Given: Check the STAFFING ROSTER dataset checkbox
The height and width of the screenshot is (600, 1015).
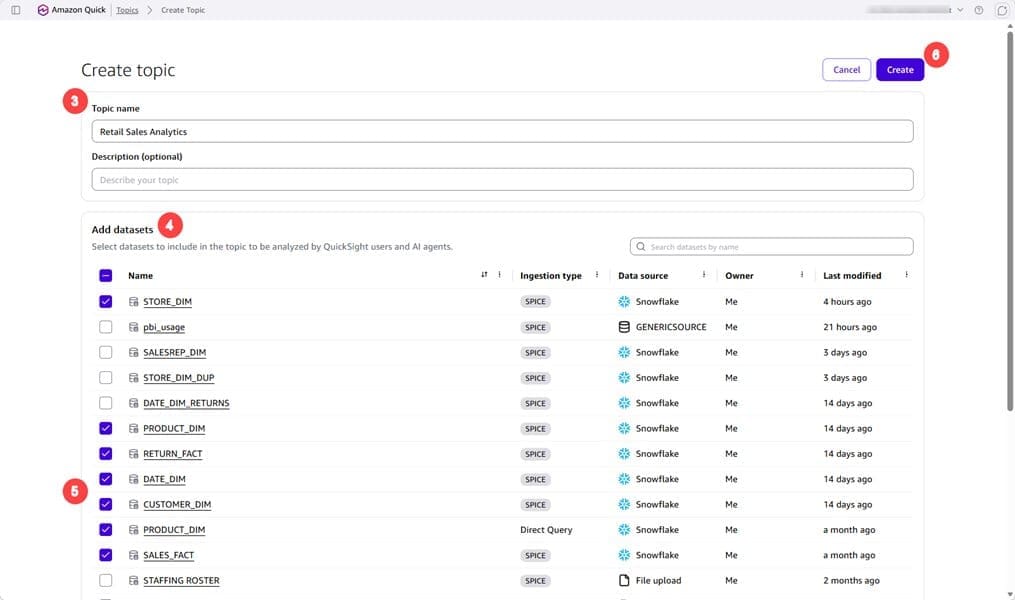Looking at the screenshot, I should (x=106, y=580).
